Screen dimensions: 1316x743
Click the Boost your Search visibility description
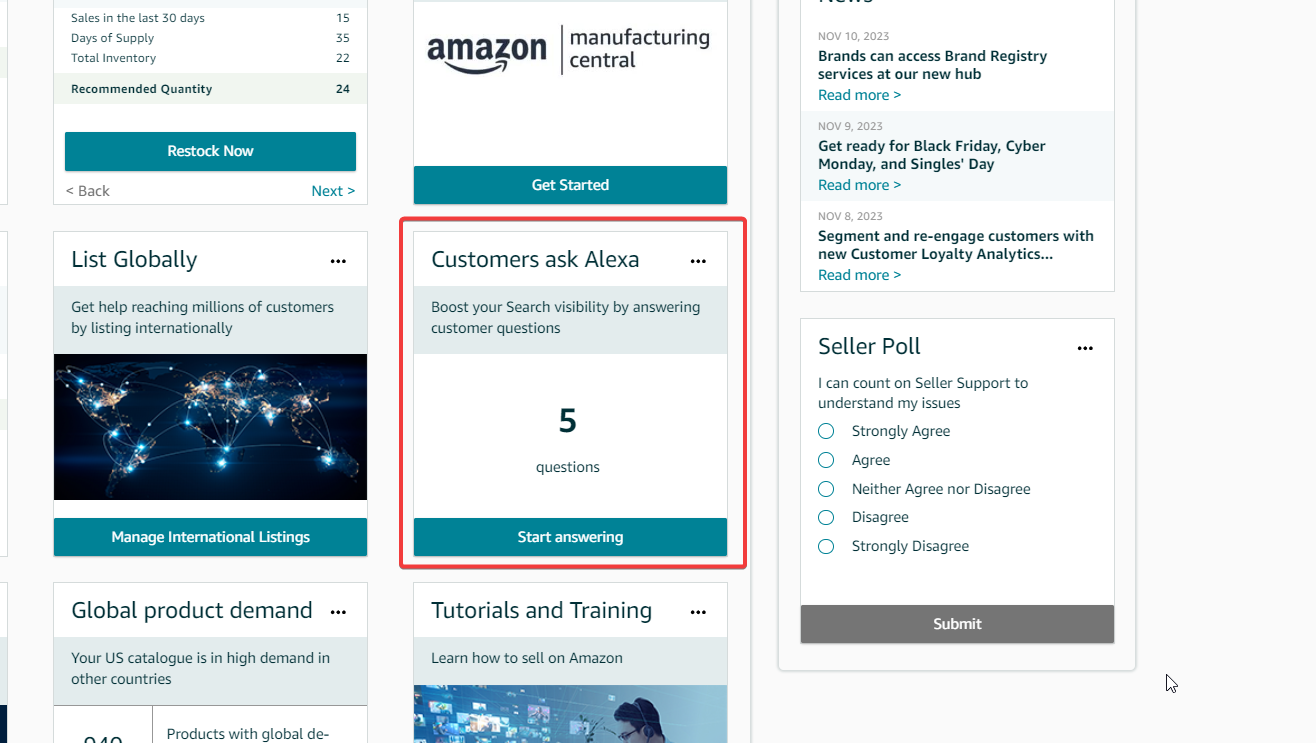pyautogui.click(x=566, y=317)
